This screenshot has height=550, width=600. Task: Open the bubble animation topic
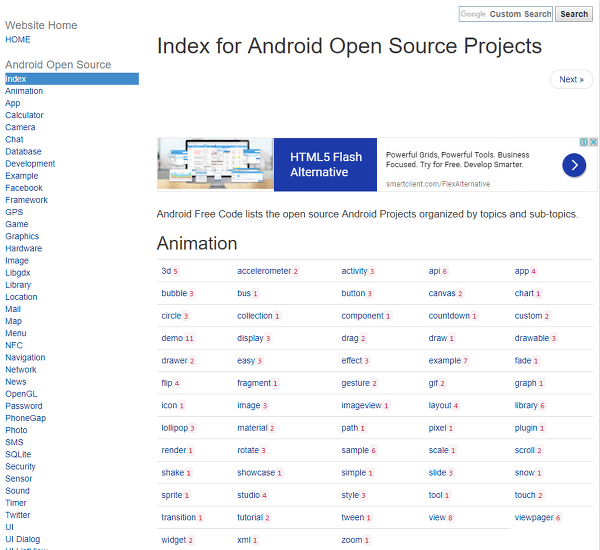[174, 293]
